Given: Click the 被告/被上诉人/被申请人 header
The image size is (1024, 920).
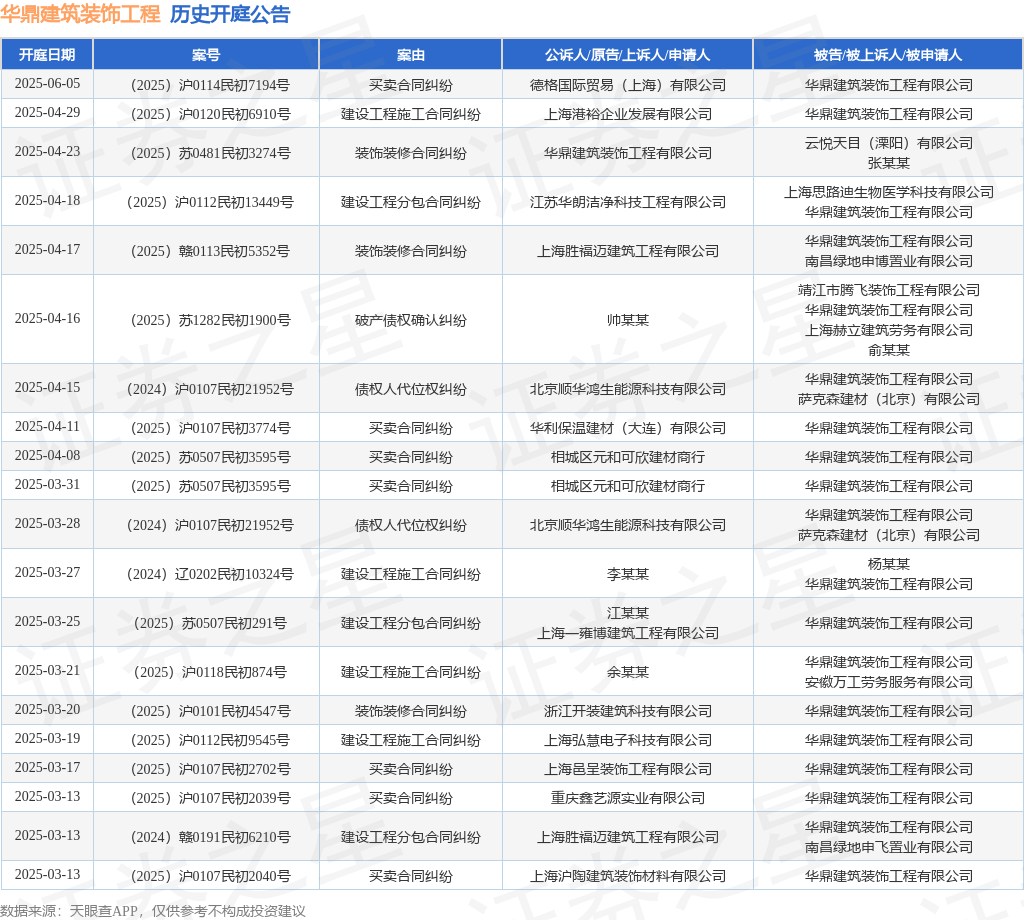Looking at the screenshot, I should (888, 55).
